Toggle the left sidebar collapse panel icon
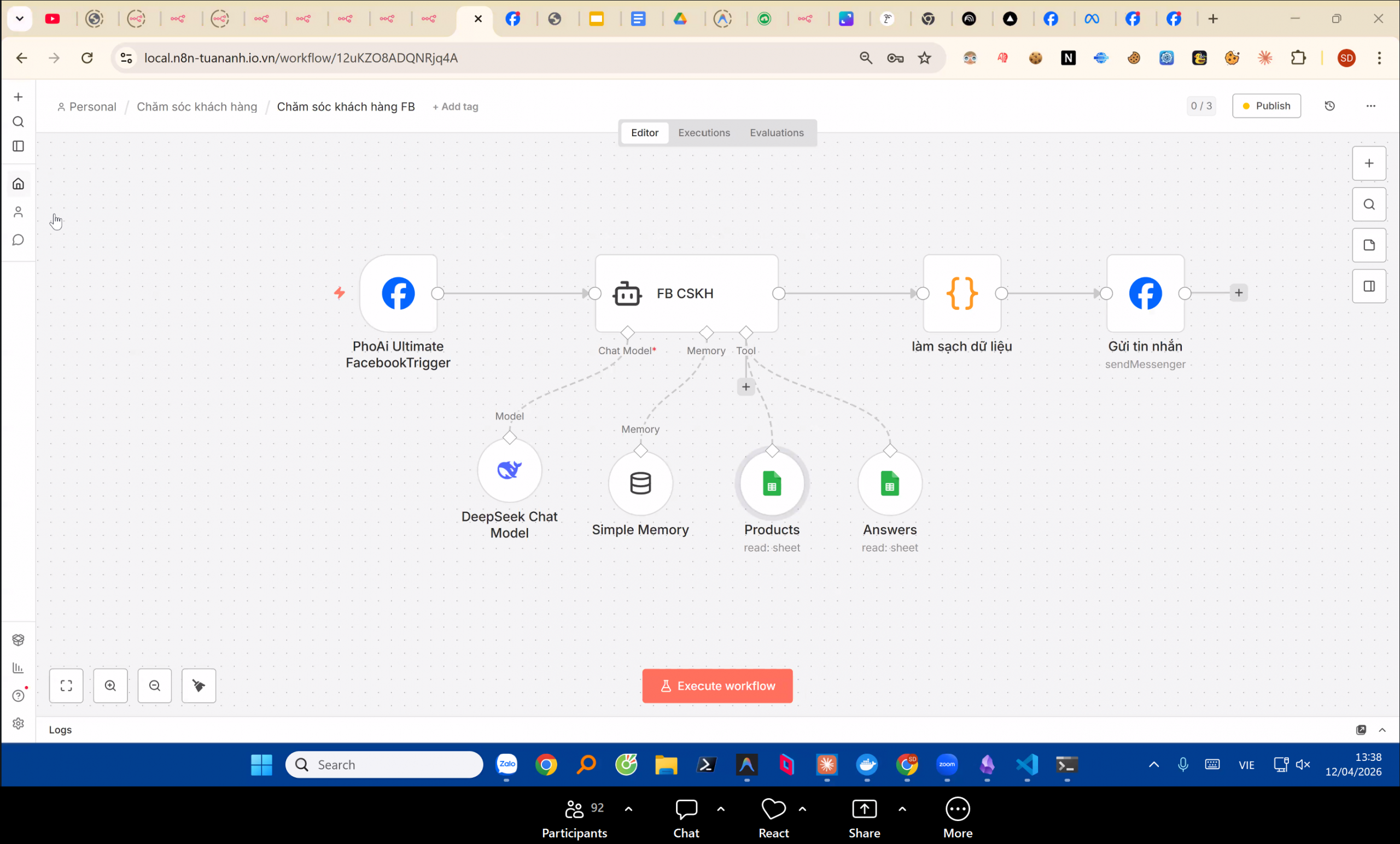Screen dimensions: 1400x844 coord(18,146)
